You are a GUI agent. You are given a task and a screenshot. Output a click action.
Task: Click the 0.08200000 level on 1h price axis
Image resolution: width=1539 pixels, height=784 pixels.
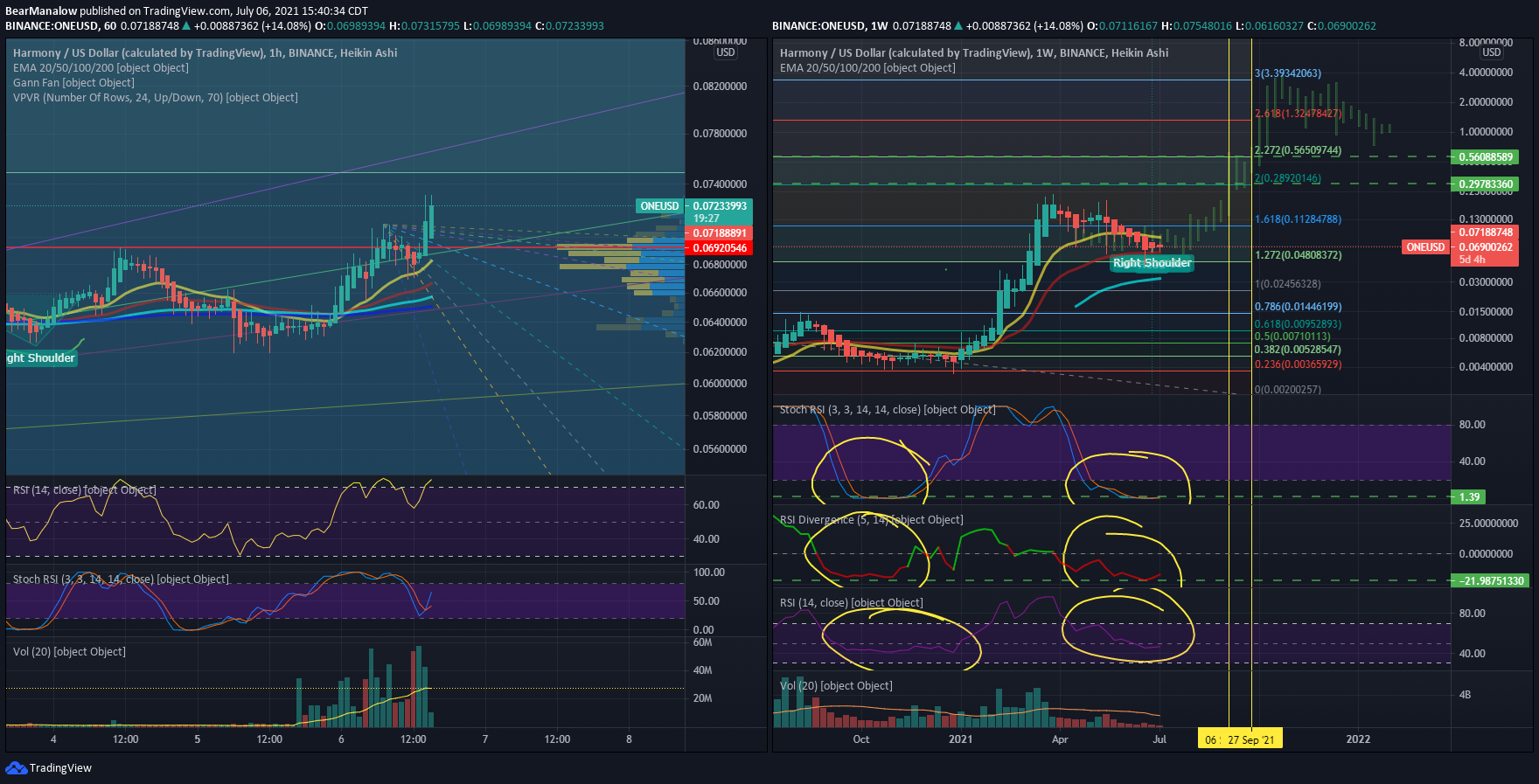click(720, 87)
